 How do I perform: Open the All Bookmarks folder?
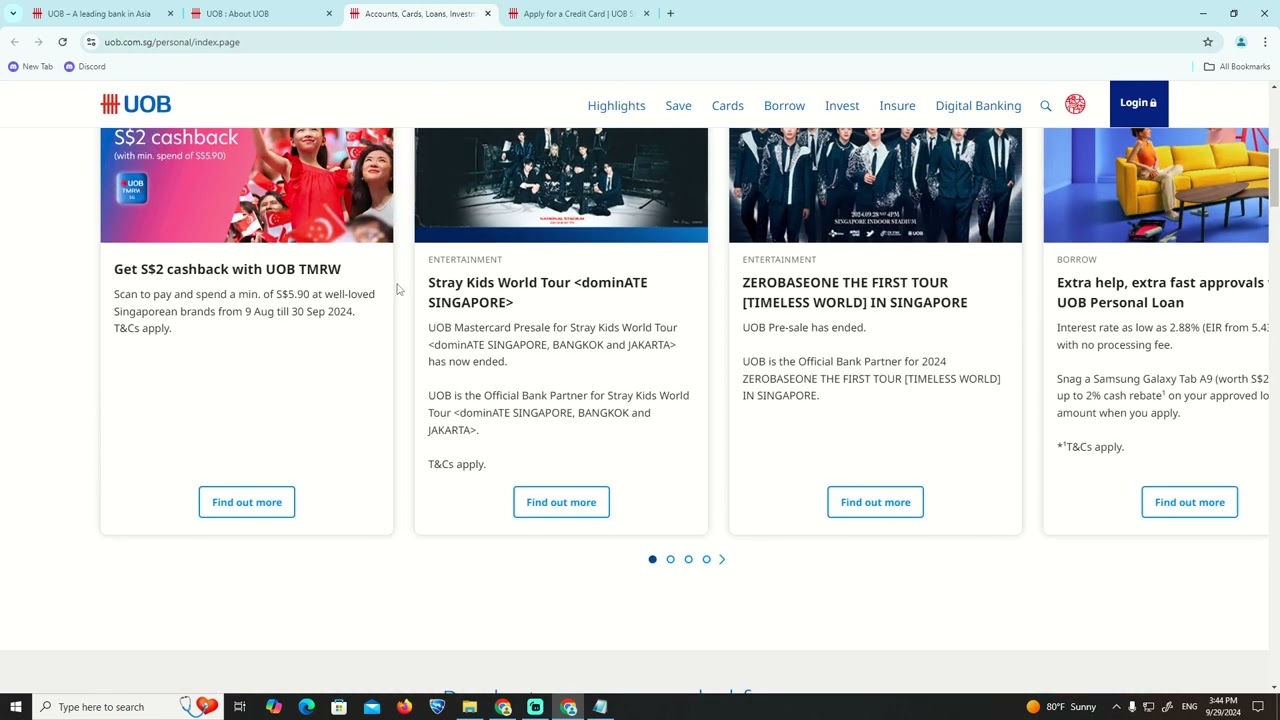tap(1237, 67)
